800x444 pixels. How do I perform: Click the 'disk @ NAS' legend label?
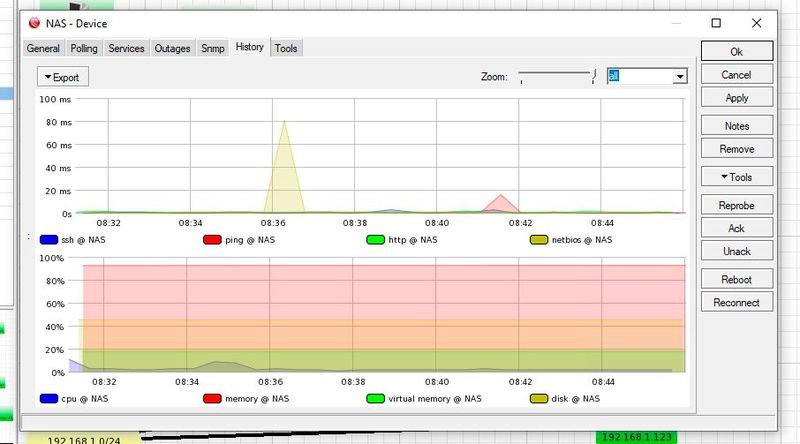(x=576, y=399)
